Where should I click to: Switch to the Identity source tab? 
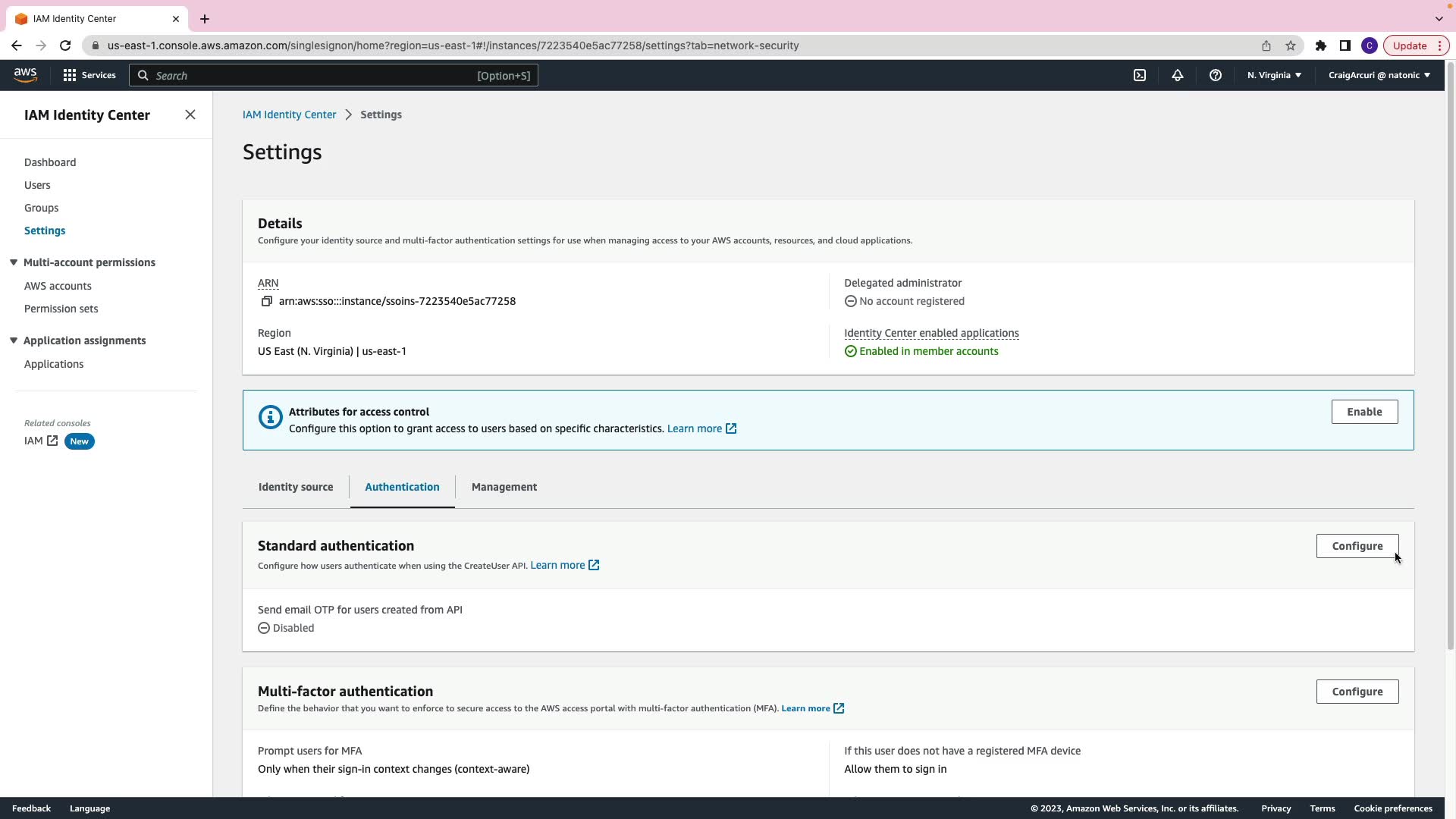[x=296, y=487]
